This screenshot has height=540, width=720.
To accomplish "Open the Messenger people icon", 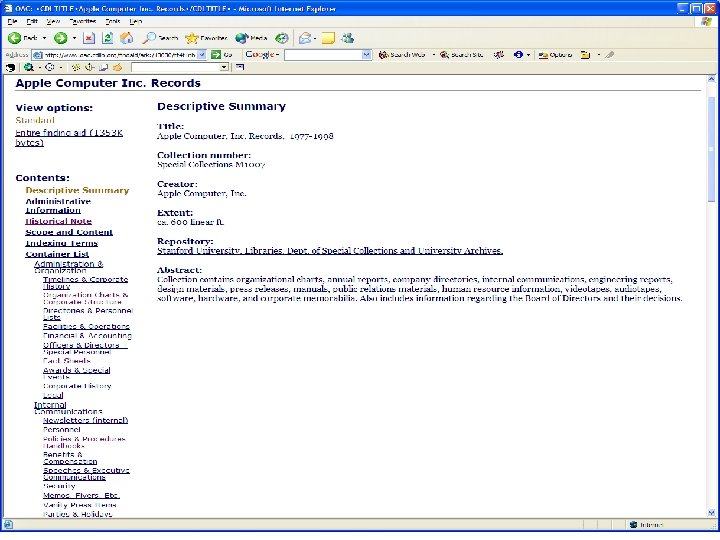I will pyautogui.click(x=348, y=38).
